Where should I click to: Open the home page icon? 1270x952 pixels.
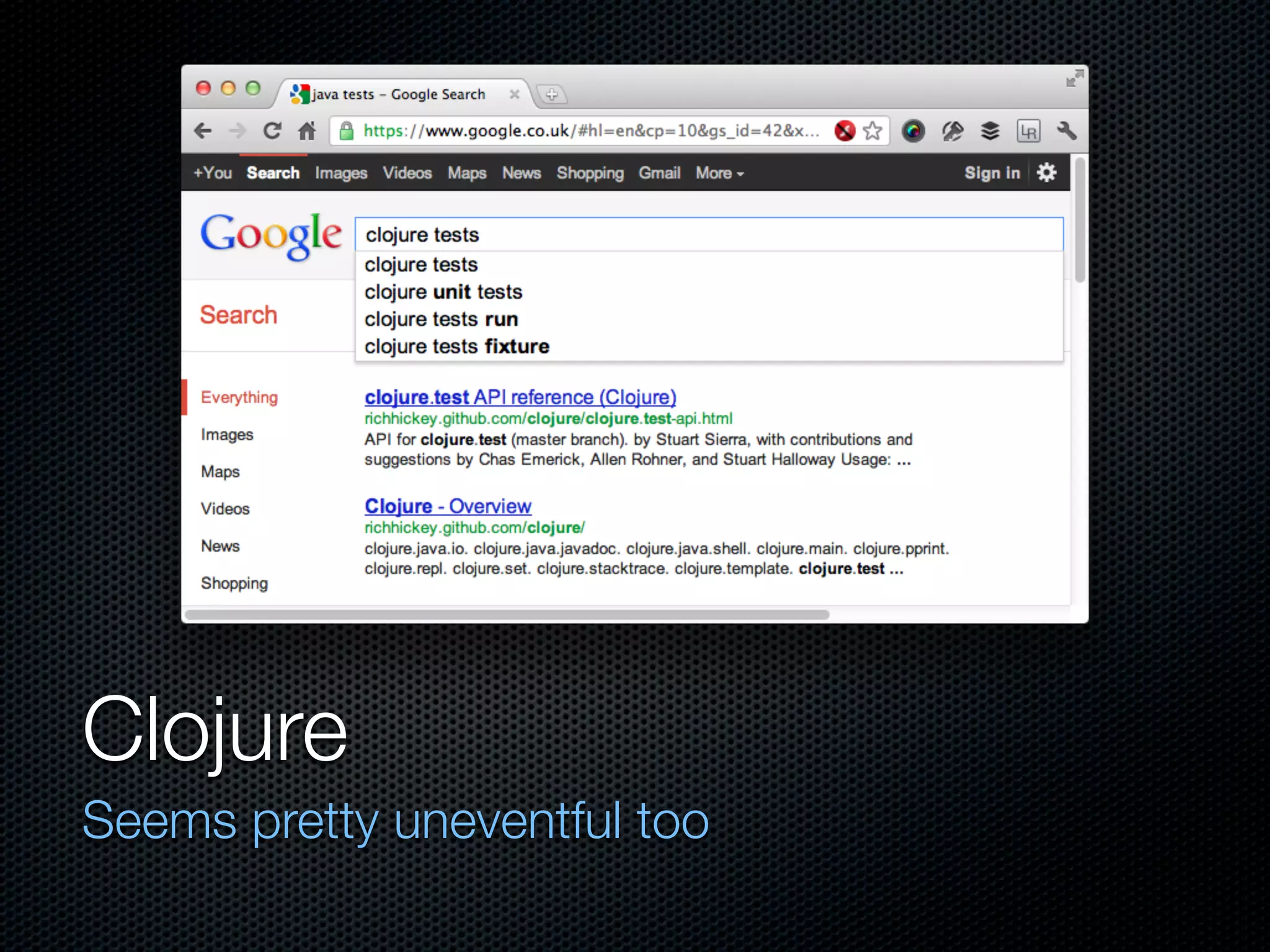[307, 131]
